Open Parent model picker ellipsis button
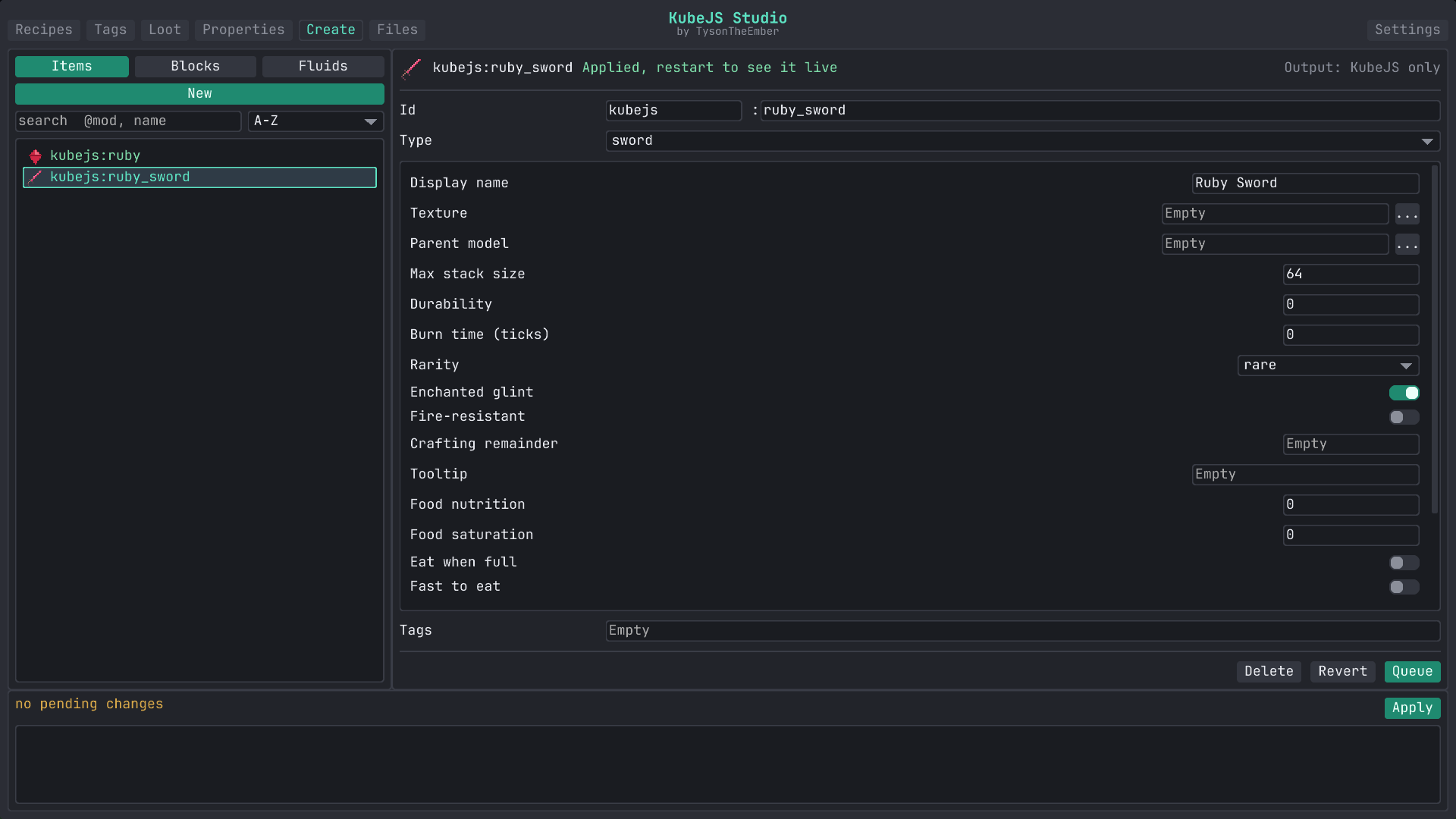Screen dimensions: 1456x819 pyautogui.click(x=1407, y=244)
